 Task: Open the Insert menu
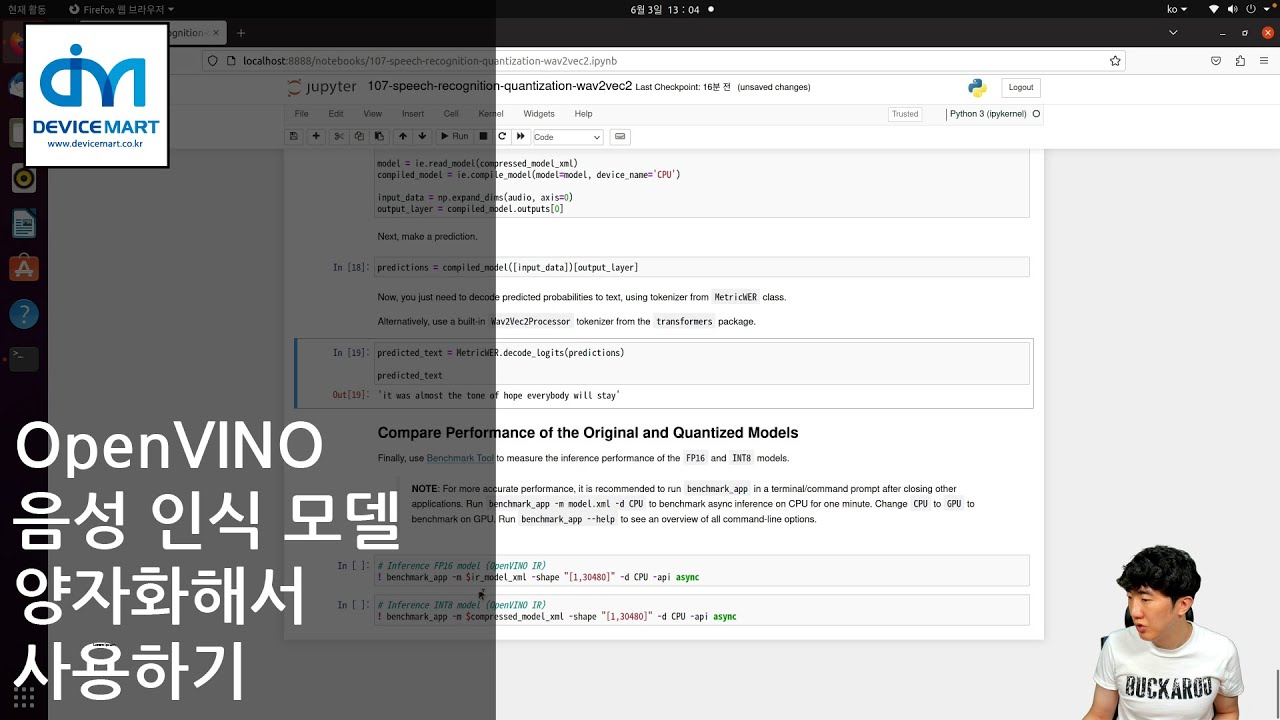[x=413, y=114]
